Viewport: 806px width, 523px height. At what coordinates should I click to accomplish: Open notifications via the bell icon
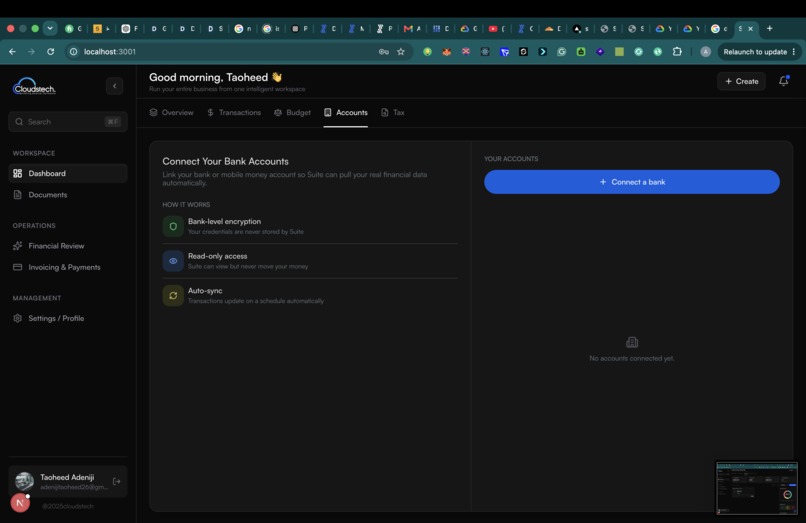click(783, 81)
